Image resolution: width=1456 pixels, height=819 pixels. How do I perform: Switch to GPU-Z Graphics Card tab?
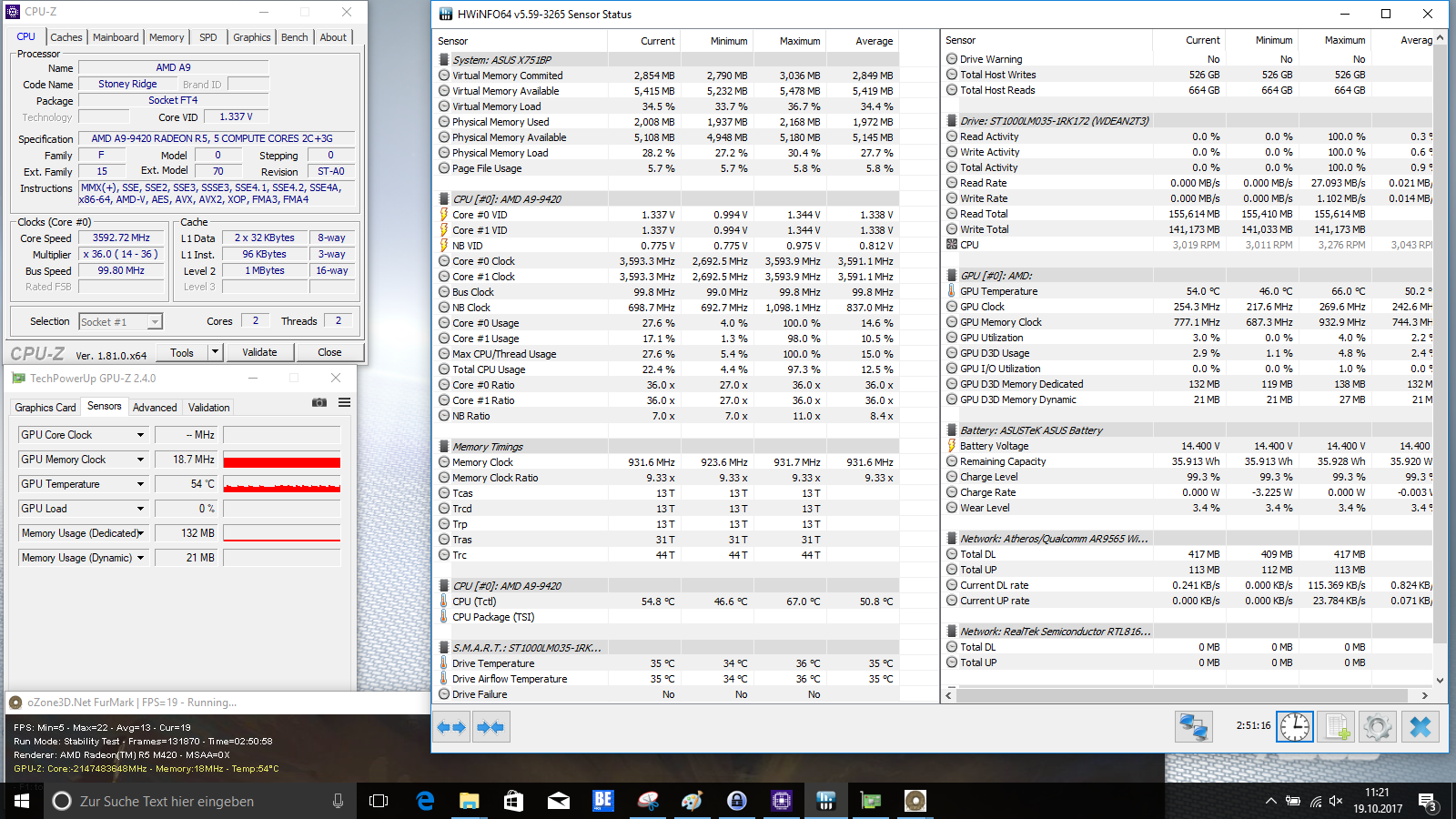[x=45, y=408]
